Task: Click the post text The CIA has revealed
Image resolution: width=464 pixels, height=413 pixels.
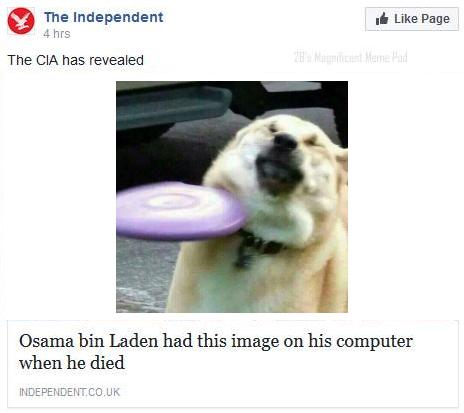Action: click(x=76, y=60)
